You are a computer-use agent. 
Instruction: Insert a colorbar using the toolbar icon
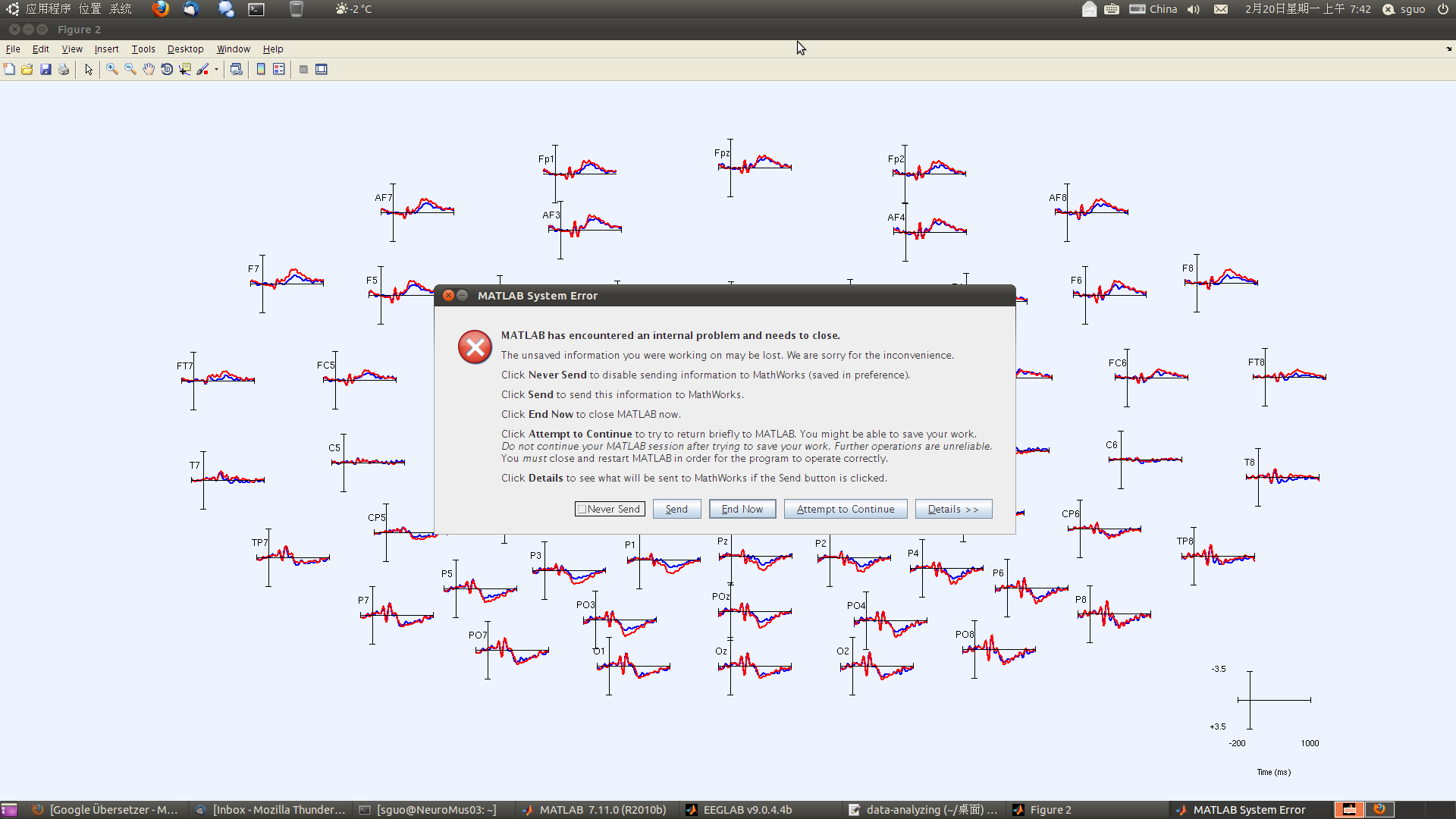(x=261, y=69)
